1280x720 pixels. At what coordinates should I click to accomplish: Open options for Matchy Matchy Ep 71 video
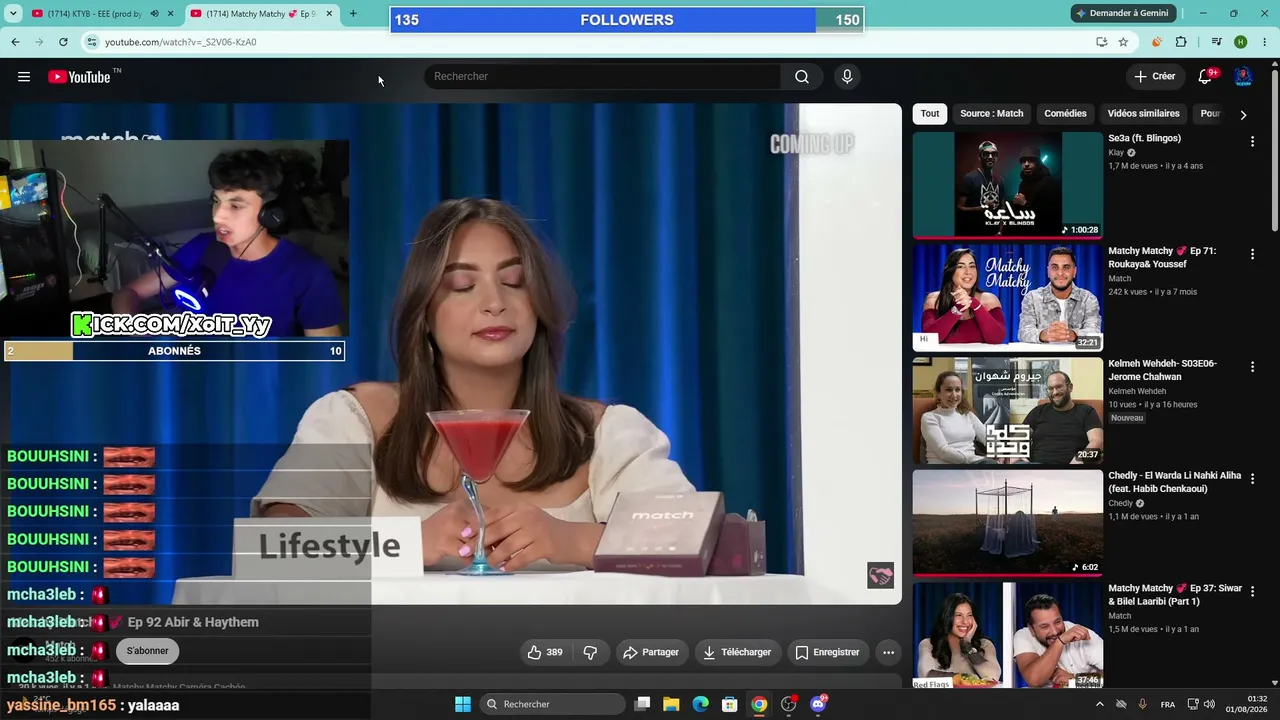click(1252, 255)
